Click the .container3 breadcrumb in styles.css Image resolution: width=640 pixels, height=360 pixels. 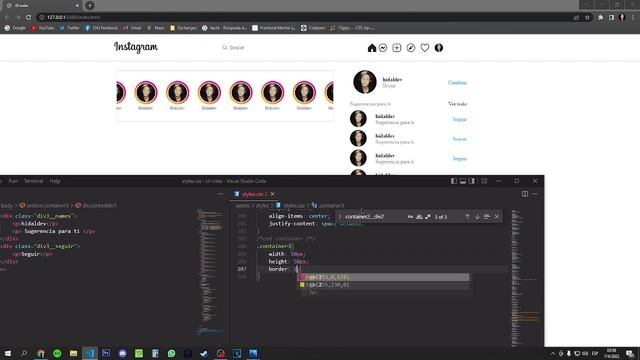(x=328, y=205)
